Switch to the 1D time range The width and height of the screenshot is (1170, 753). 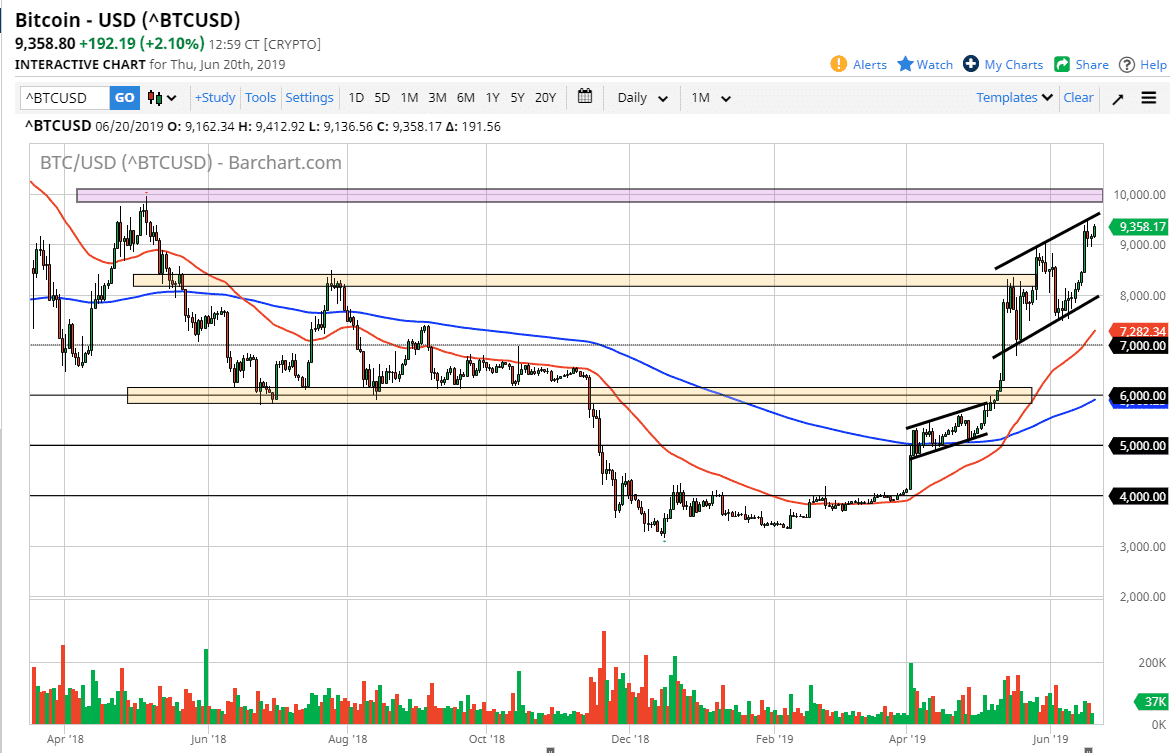[356, 97]
